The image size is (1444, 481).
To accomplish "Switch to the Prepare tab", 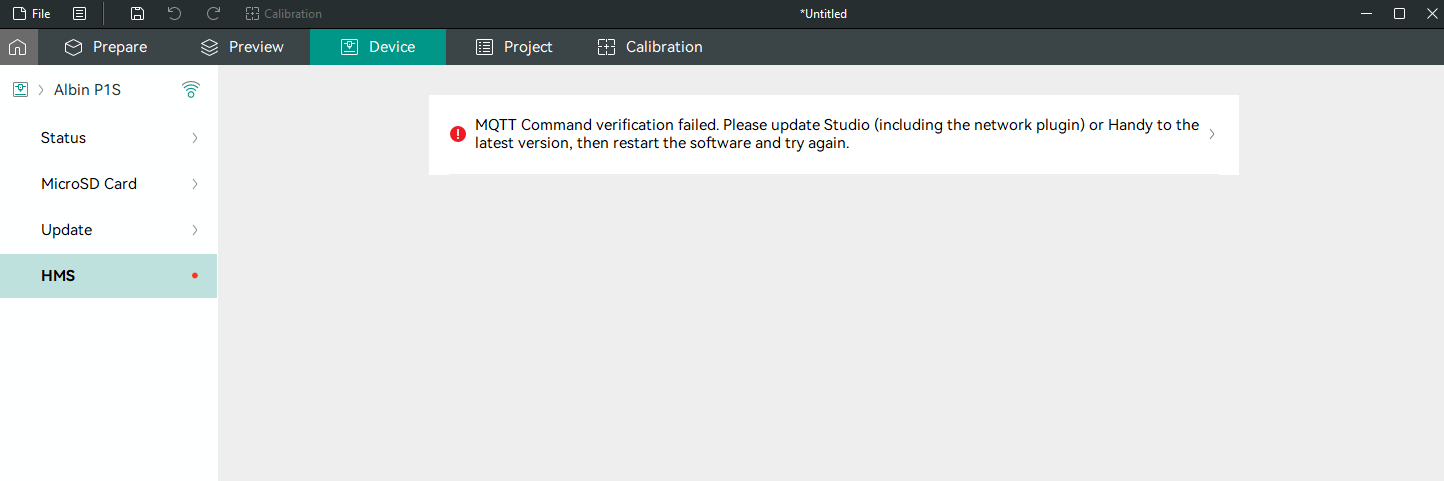I will (105, 47).
